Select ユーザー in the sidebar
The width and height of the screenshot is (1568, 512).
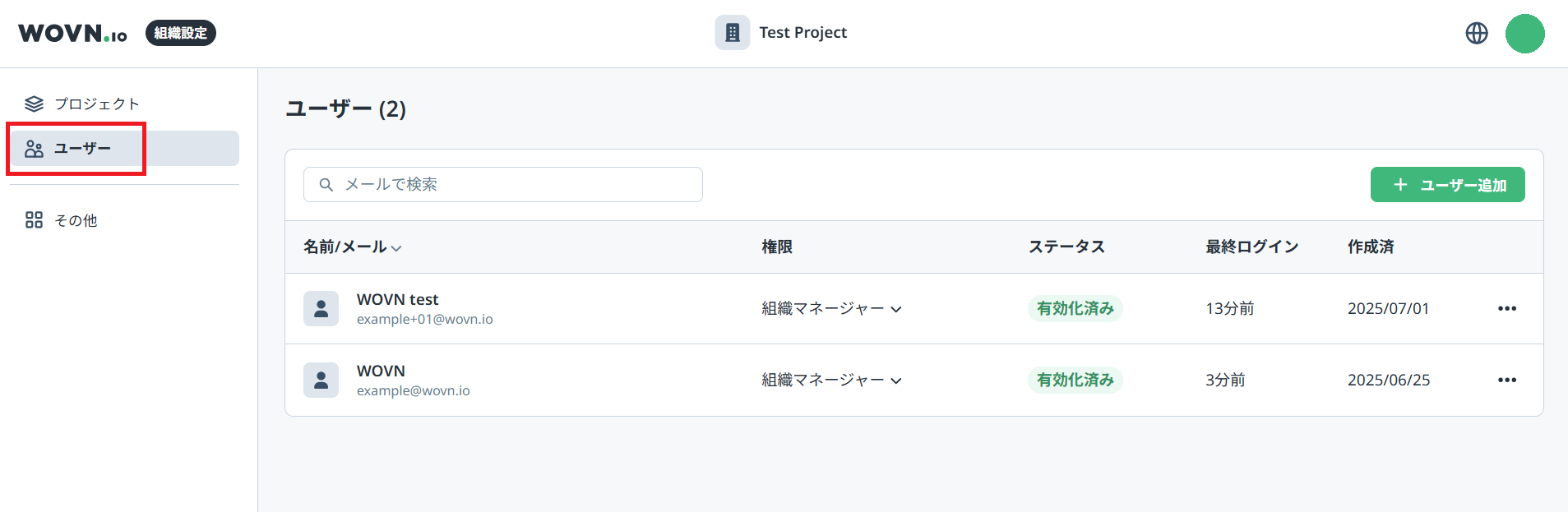point(82,149)
